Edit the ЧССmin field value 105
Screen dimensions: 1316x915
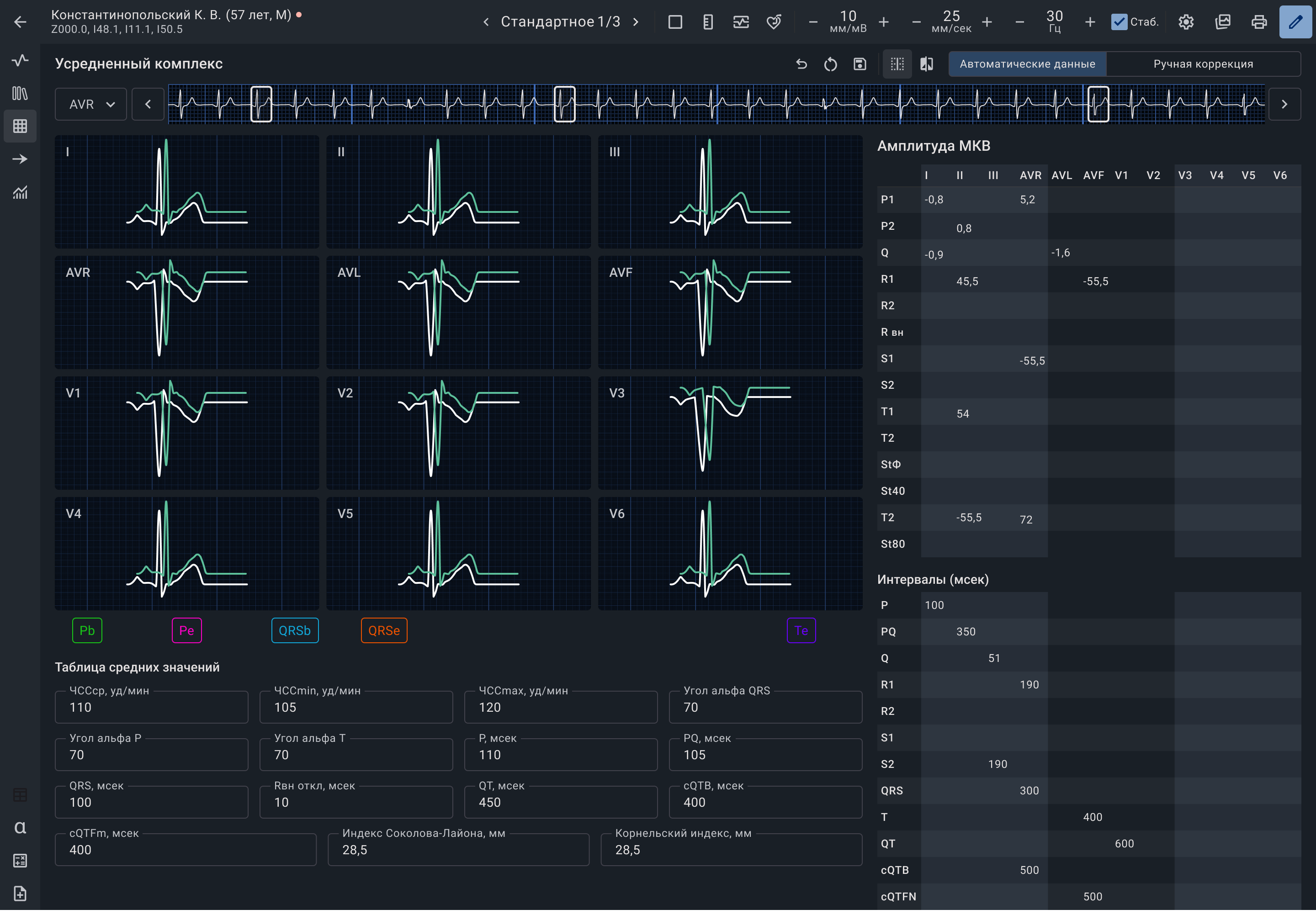[x=356, y=707]
